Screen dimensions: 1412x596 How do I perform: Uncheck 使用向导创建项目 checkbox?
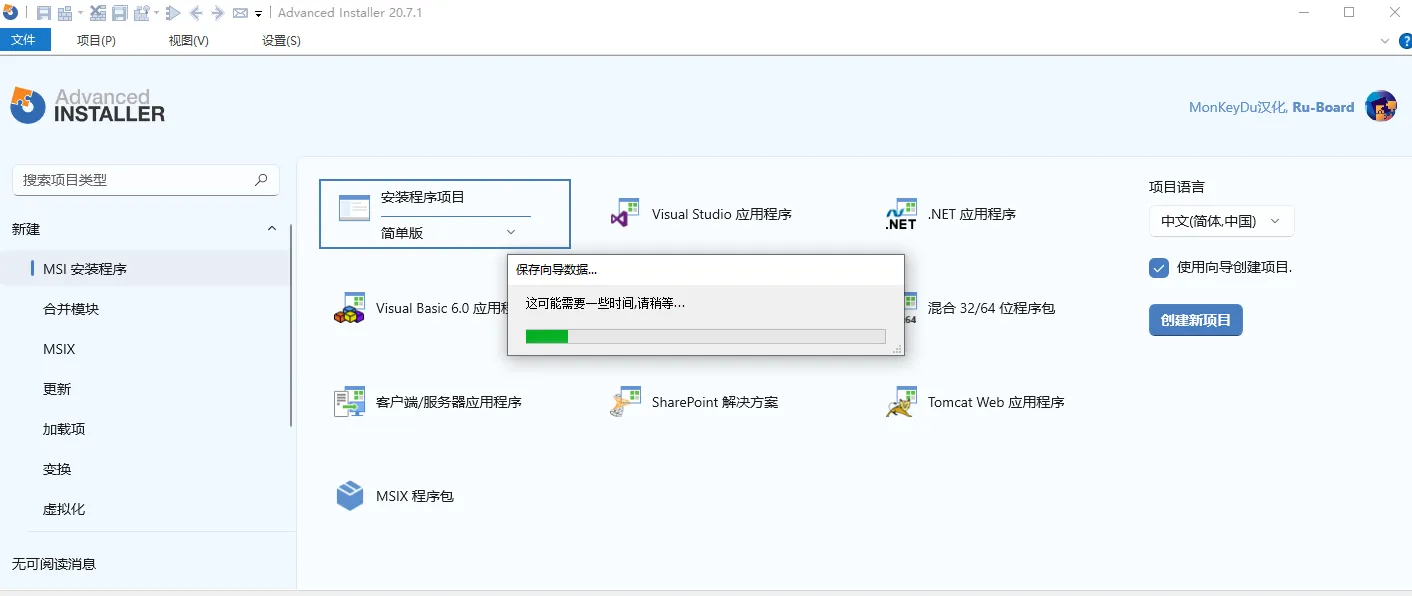point(1158,267)
